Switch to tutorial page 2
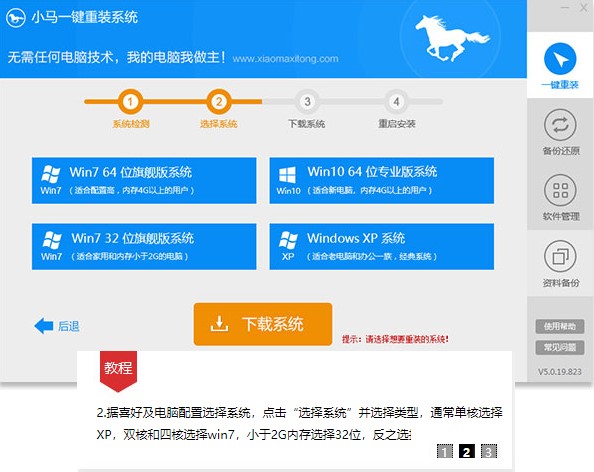Screen dimensions: 594x472 click(467, 452)
